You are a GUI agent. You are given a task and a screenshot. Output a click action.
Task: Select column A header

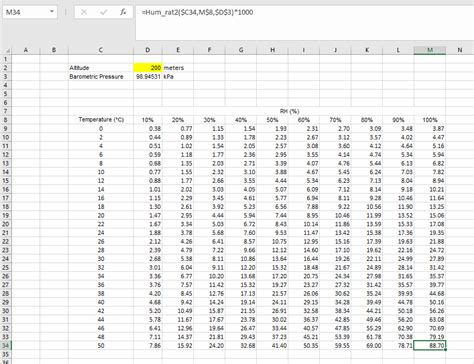(x=26, y=50)
